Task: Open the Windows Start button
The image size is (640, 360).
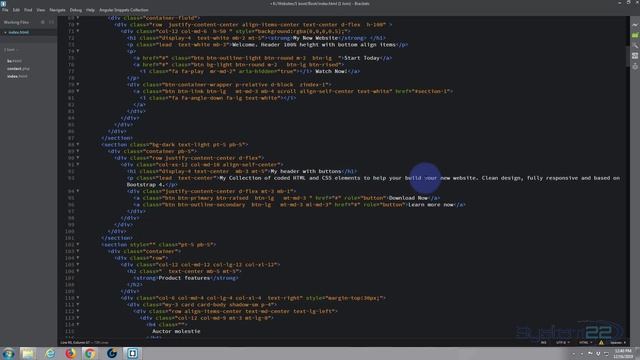Action: 9,353
